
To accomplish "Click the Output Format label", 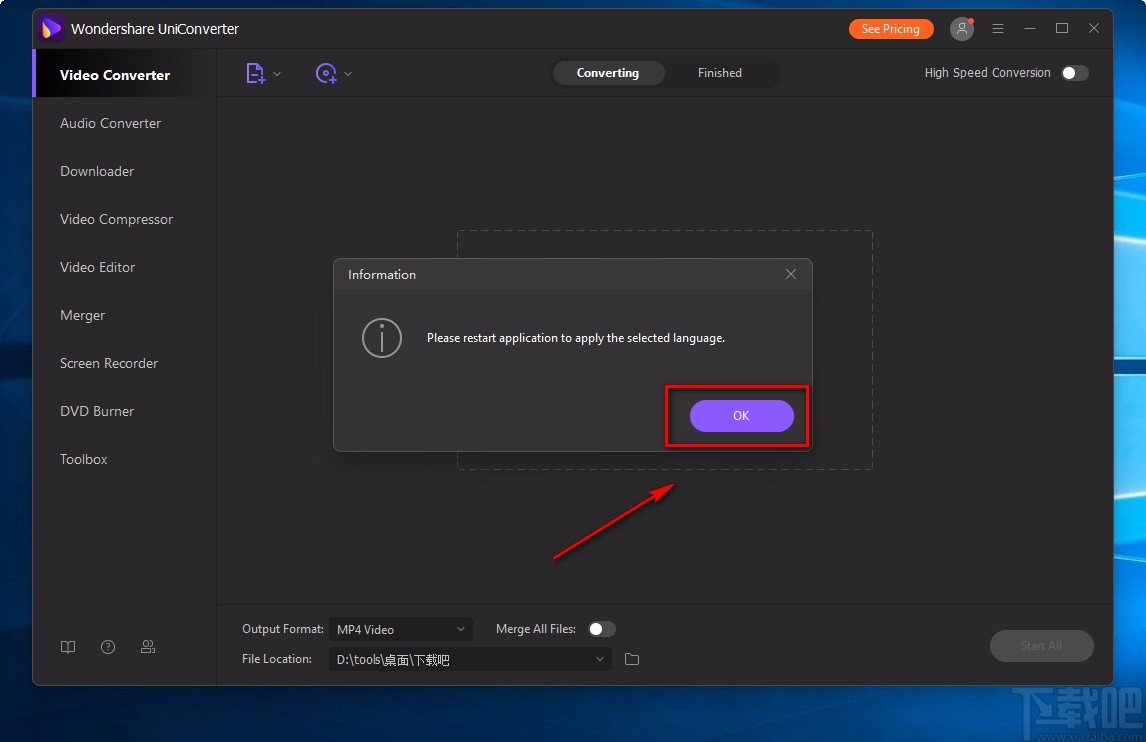I will pyautogui.click(x=283, y=629).
